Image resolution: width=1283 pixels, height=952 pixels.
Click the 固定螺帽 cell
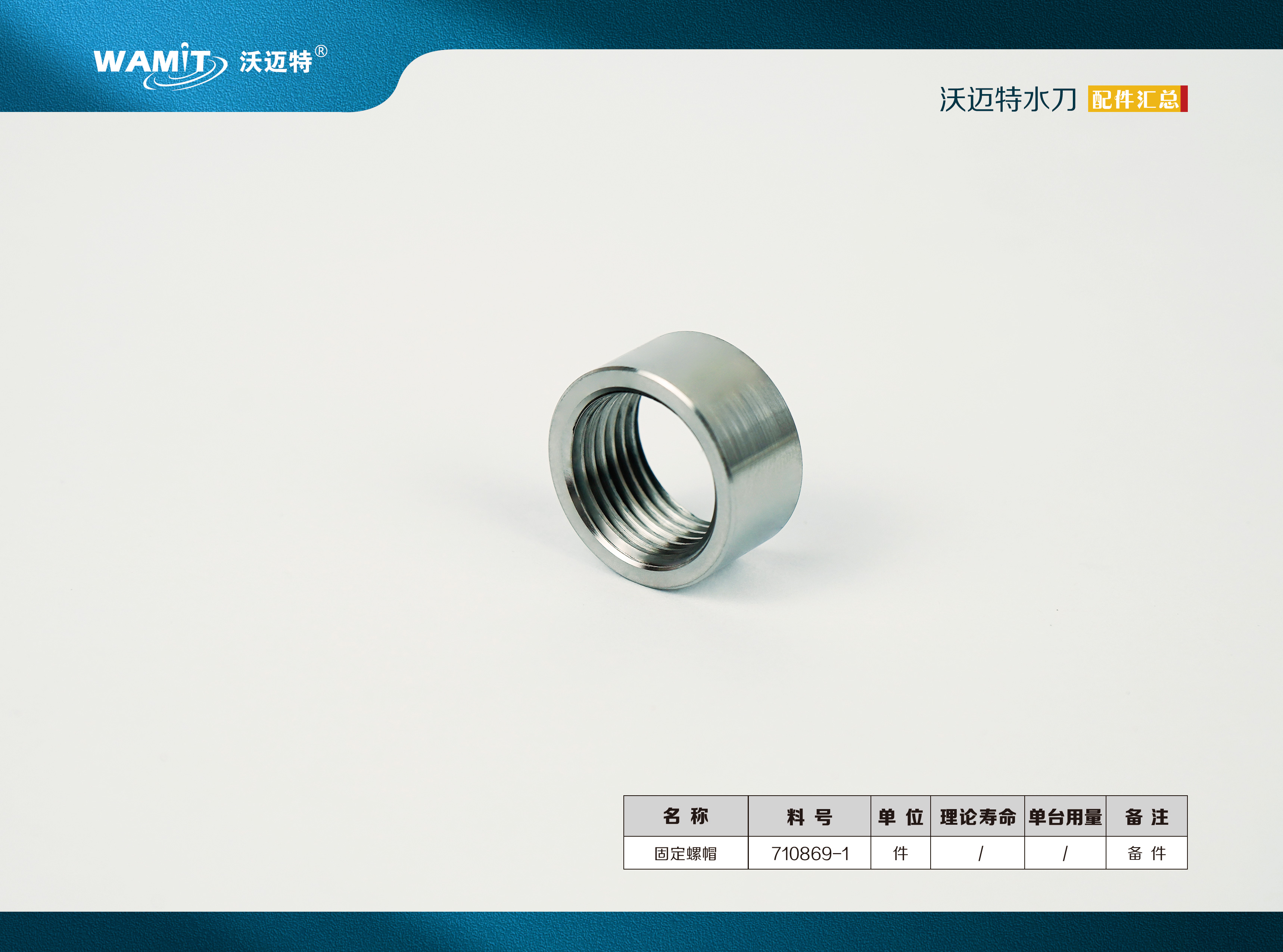[685, 853]
